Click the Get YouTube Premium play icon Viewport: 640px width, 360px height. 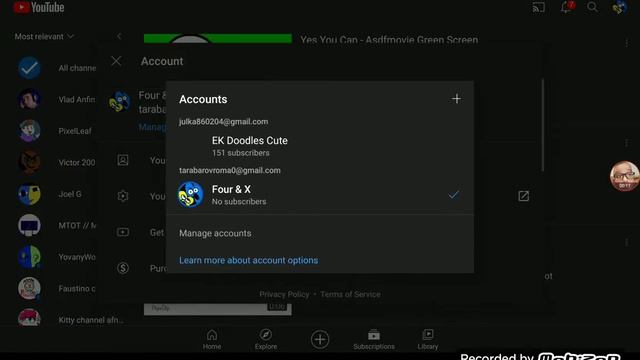123,232
